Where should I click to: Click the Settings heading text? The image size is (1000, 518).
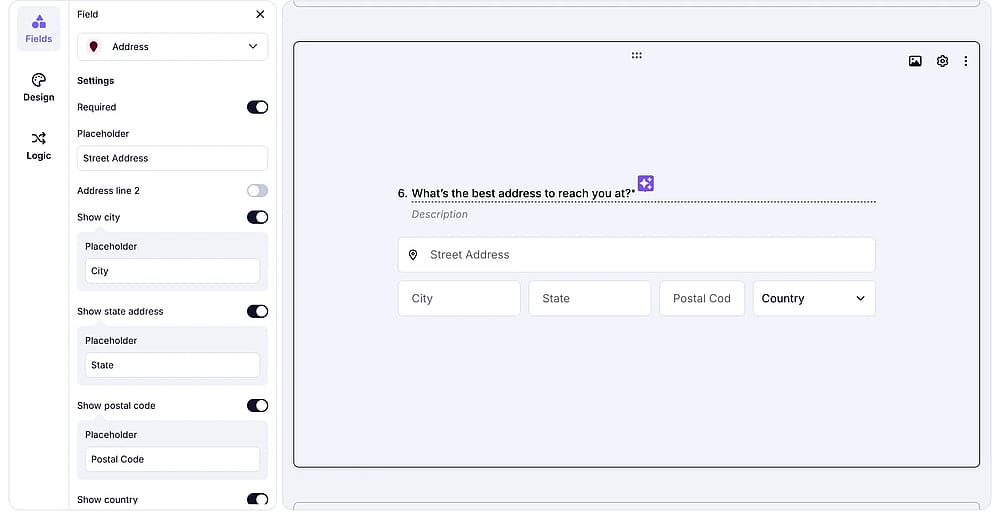pos(96,81)
